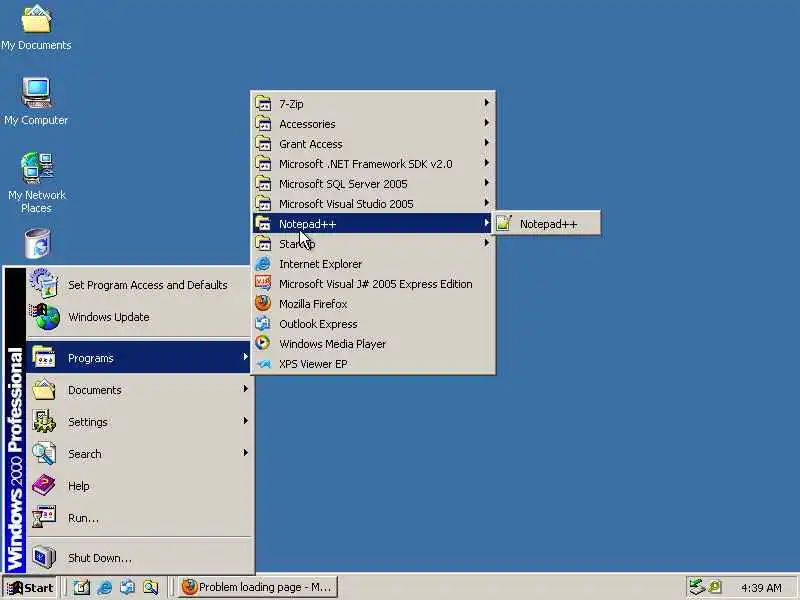This screenshot has height=600, width=800.
Task: Click the Help book icon in Start menu
Action: [44, 485]
